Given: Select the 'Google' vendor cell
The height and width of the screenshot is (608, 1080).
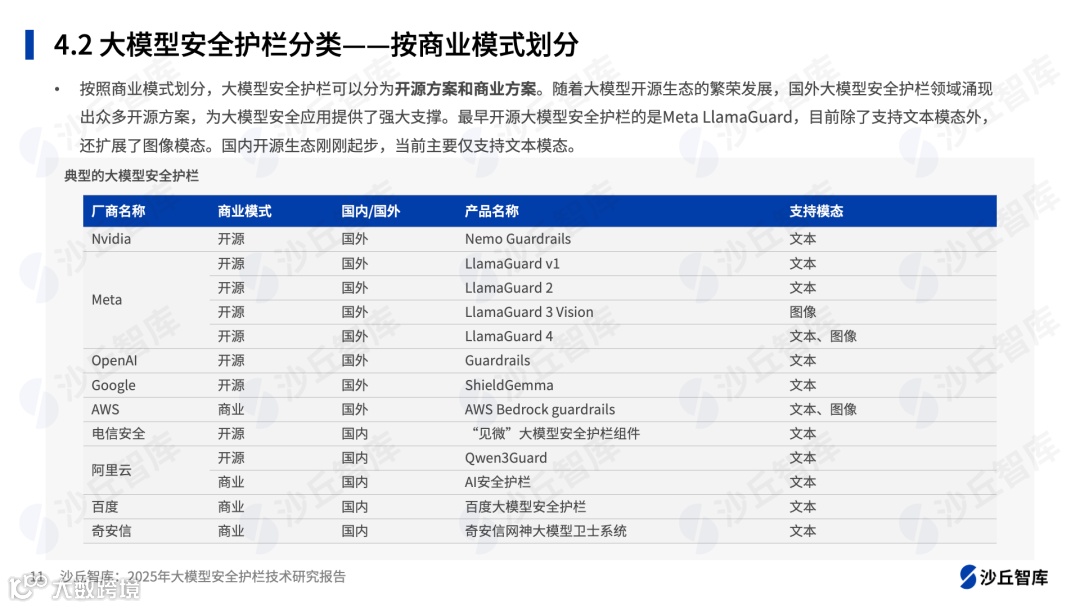Looking at the screenshot, I should tap(114, 386).
